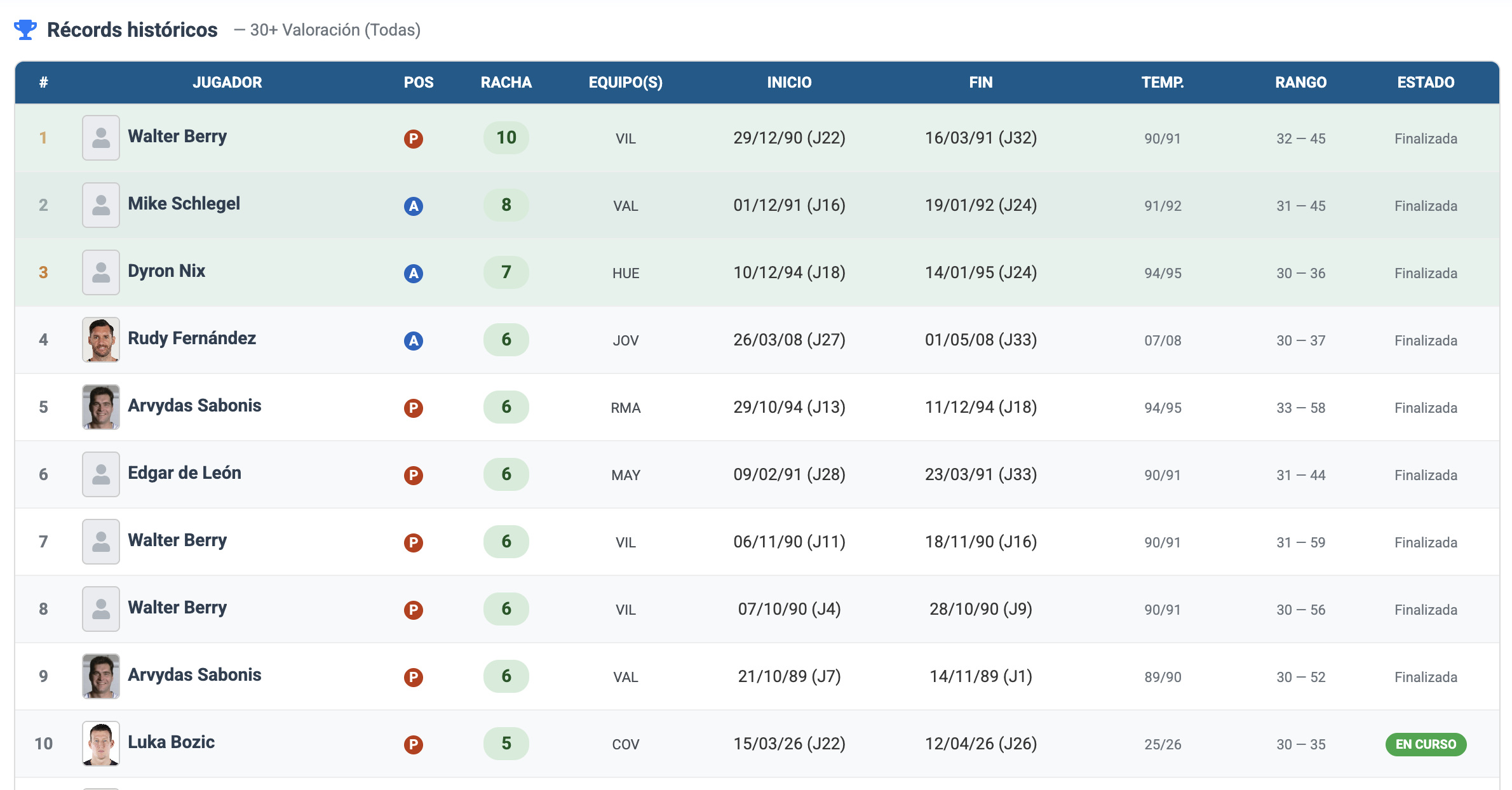Screen dimensions: 1512x790
Task: Click the red P position badge for Edgar de León
Action: 414,475
